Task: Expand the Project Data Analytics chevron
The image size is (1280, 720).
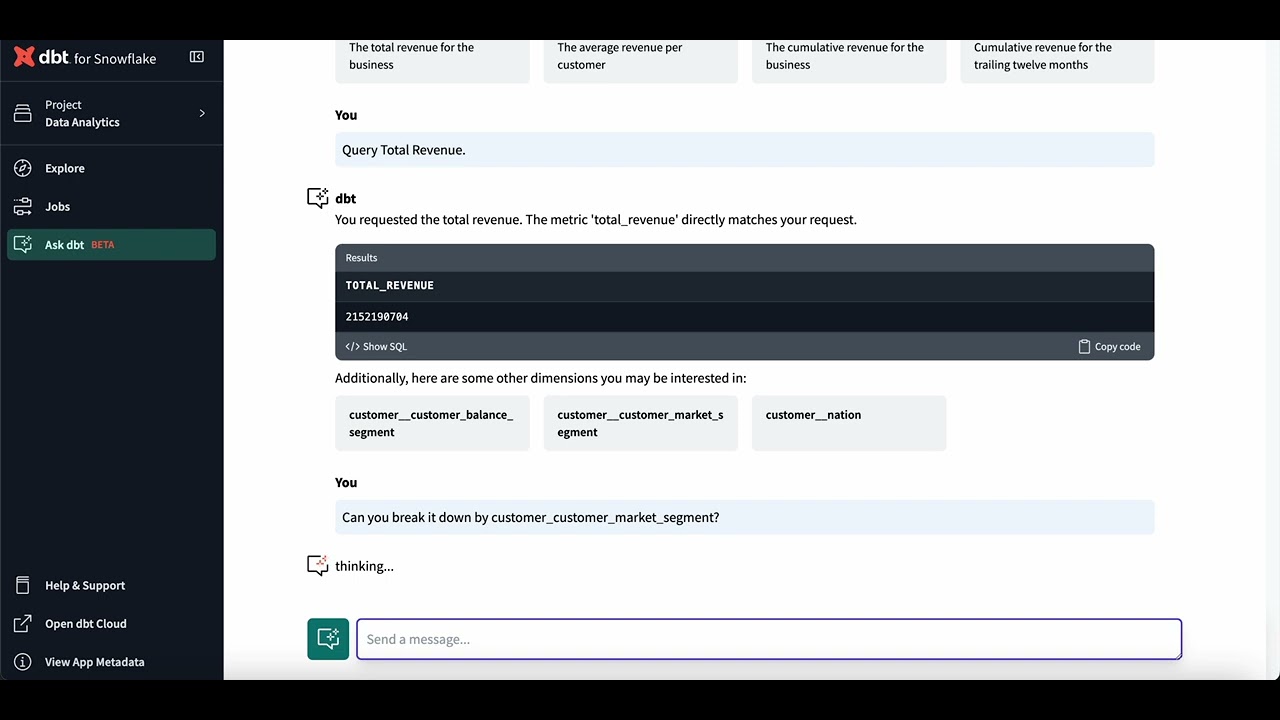Action: point(202,113)
